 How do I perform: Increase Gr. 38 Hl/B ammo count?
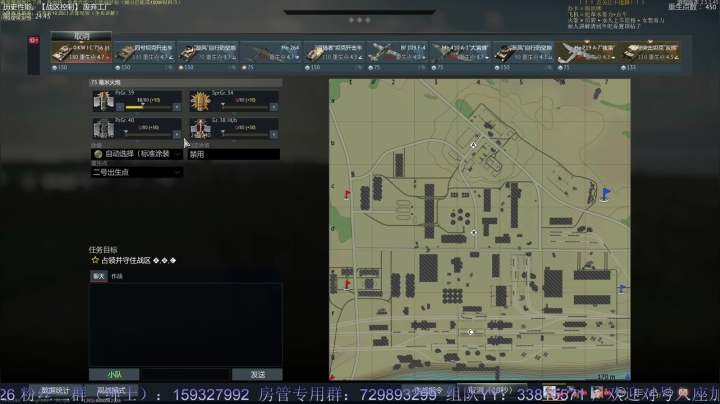(274, 135)
